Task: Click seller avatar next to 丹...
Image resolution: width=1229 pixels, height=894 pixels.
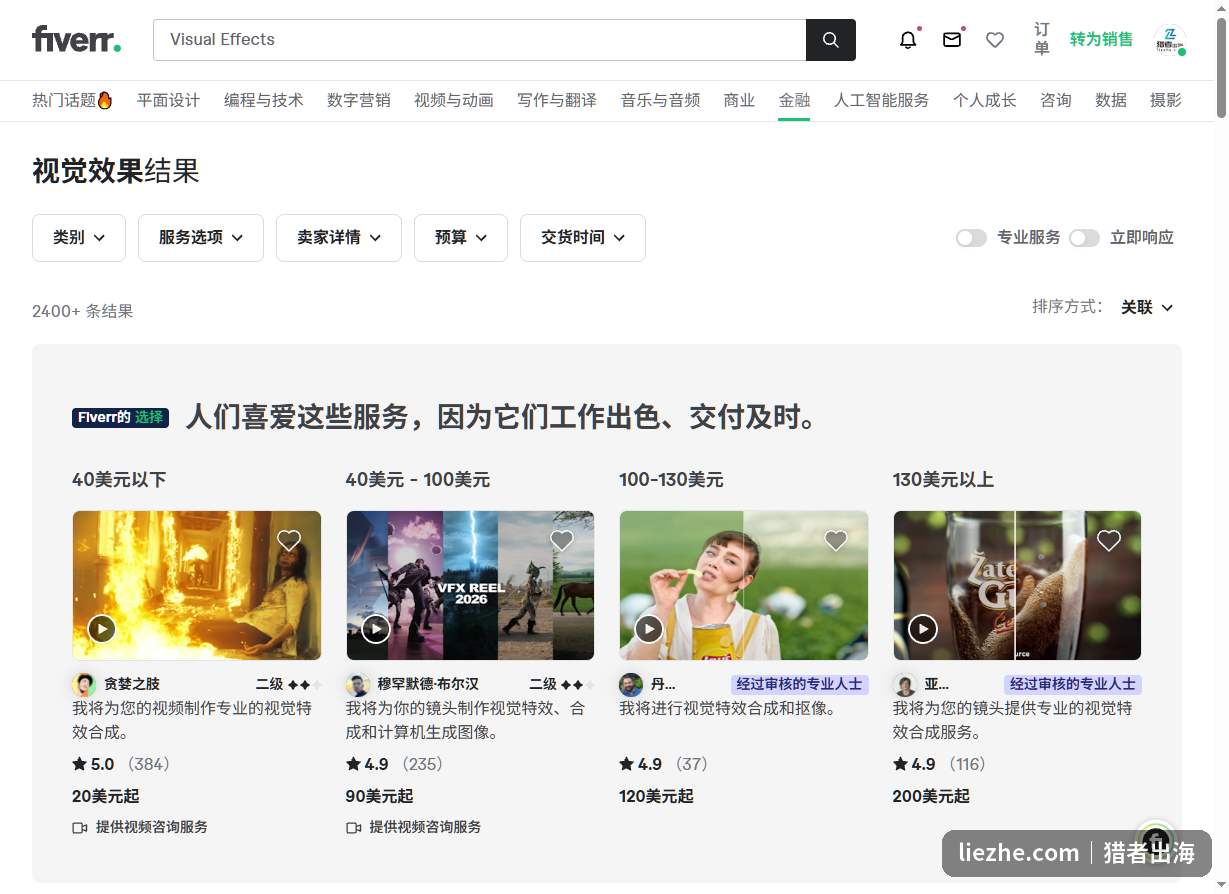Action: [x=631, y=685]
